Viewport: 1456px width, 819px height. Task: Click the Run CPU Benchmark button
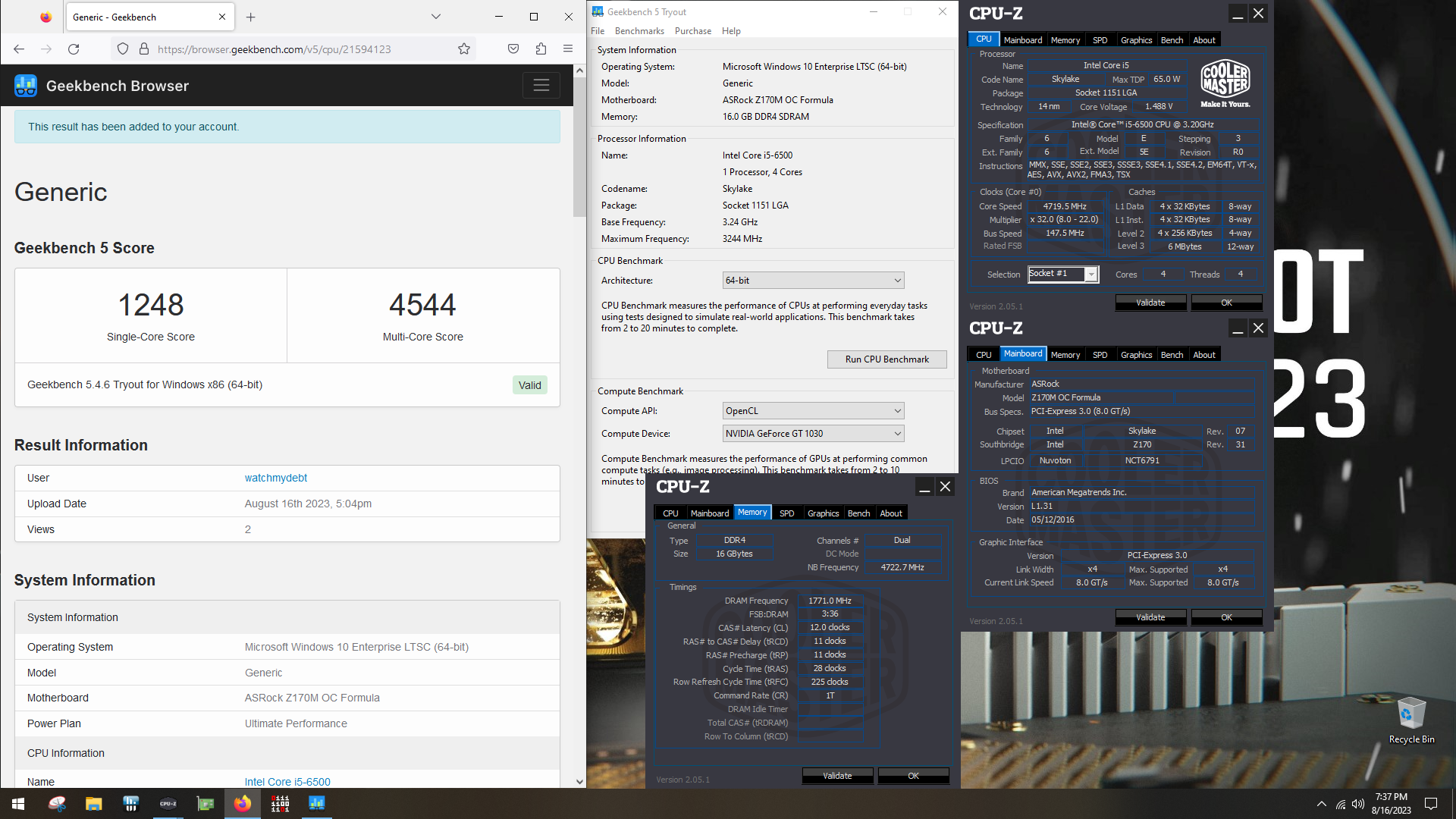pyautogui.click(x=886, y=359)
